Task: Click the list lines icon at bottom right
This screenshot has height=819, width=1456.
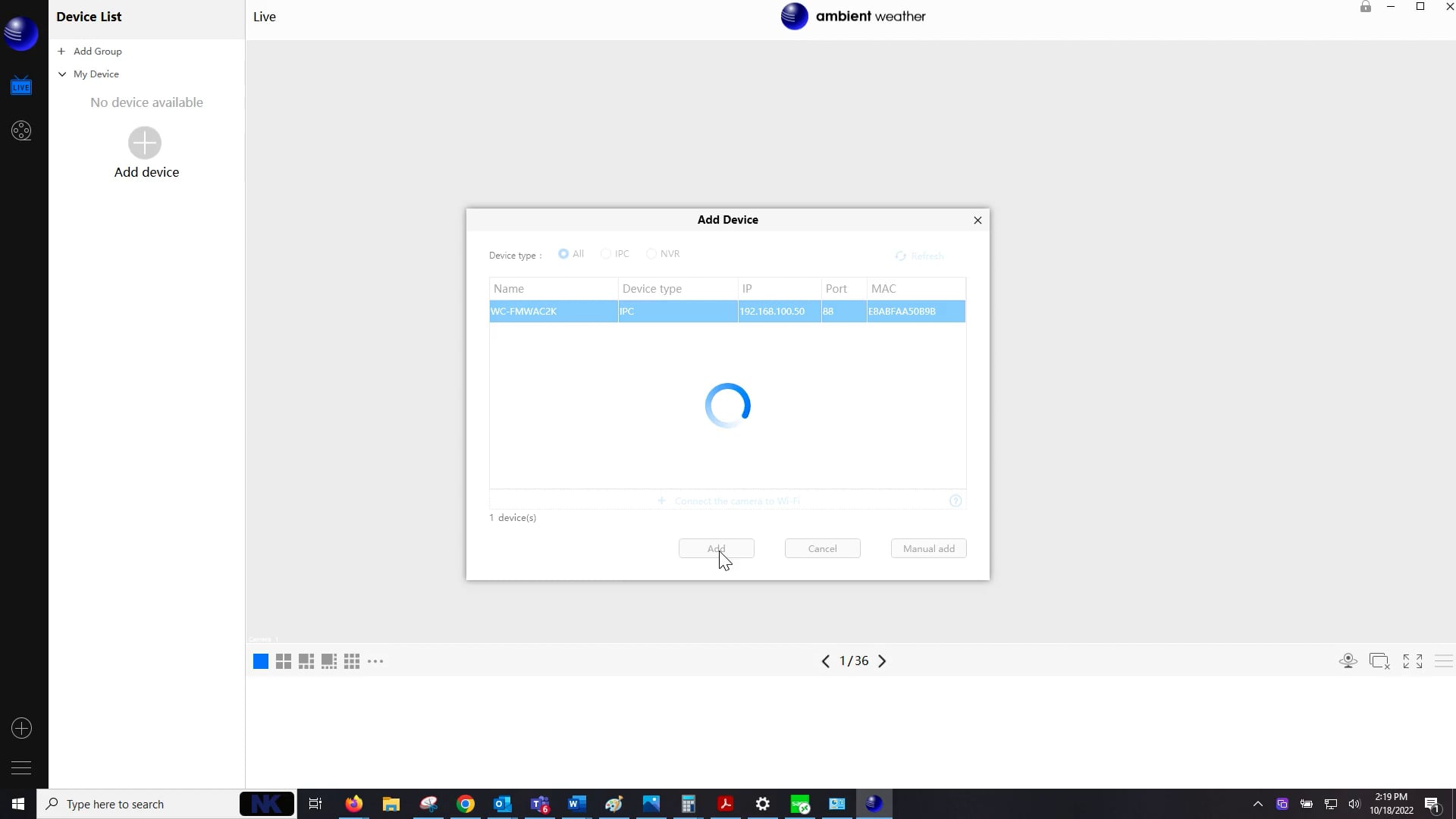Action: 1444,661
